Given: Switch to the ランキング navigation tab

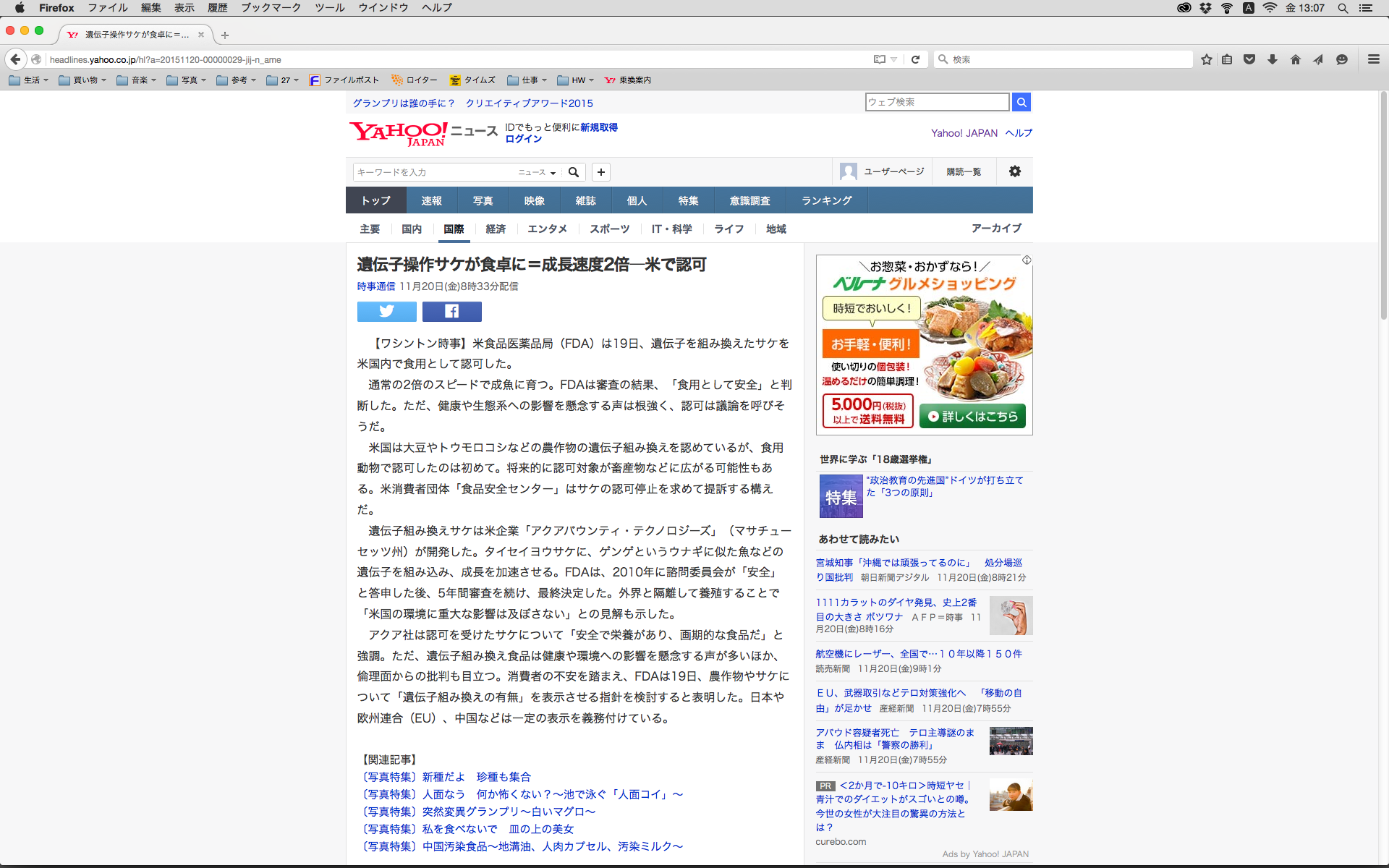Looking at the screenshot, I should coord(826,200).
